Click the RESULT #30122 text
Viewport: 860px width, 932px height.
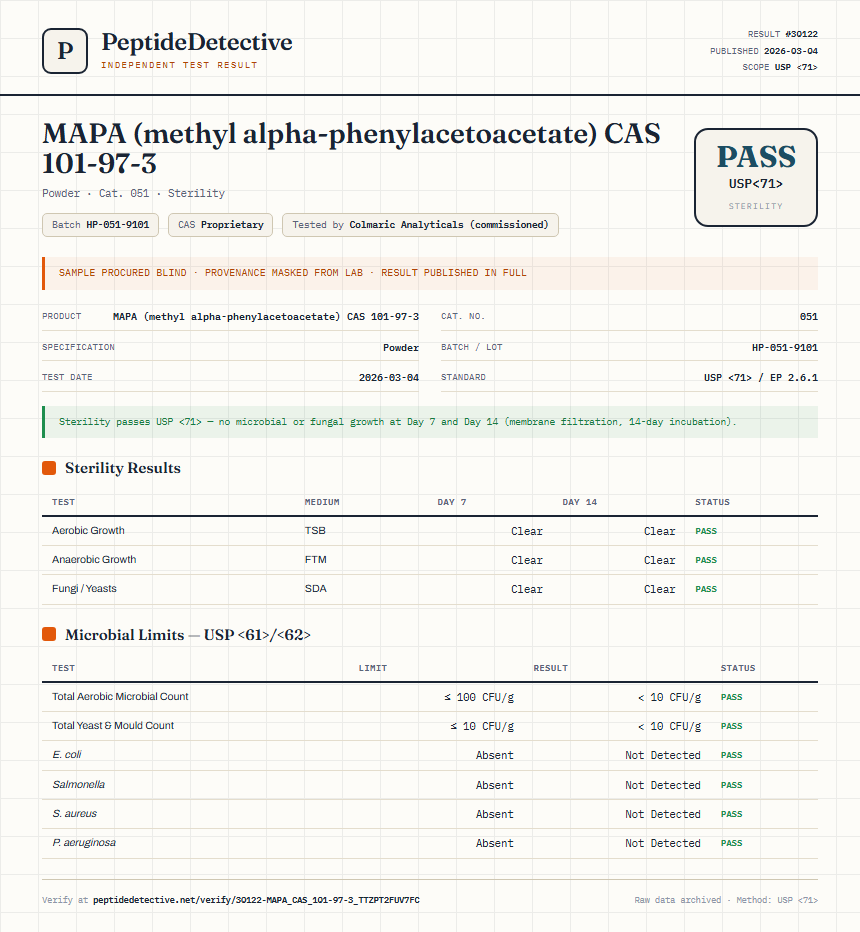[x=783, y=34]
